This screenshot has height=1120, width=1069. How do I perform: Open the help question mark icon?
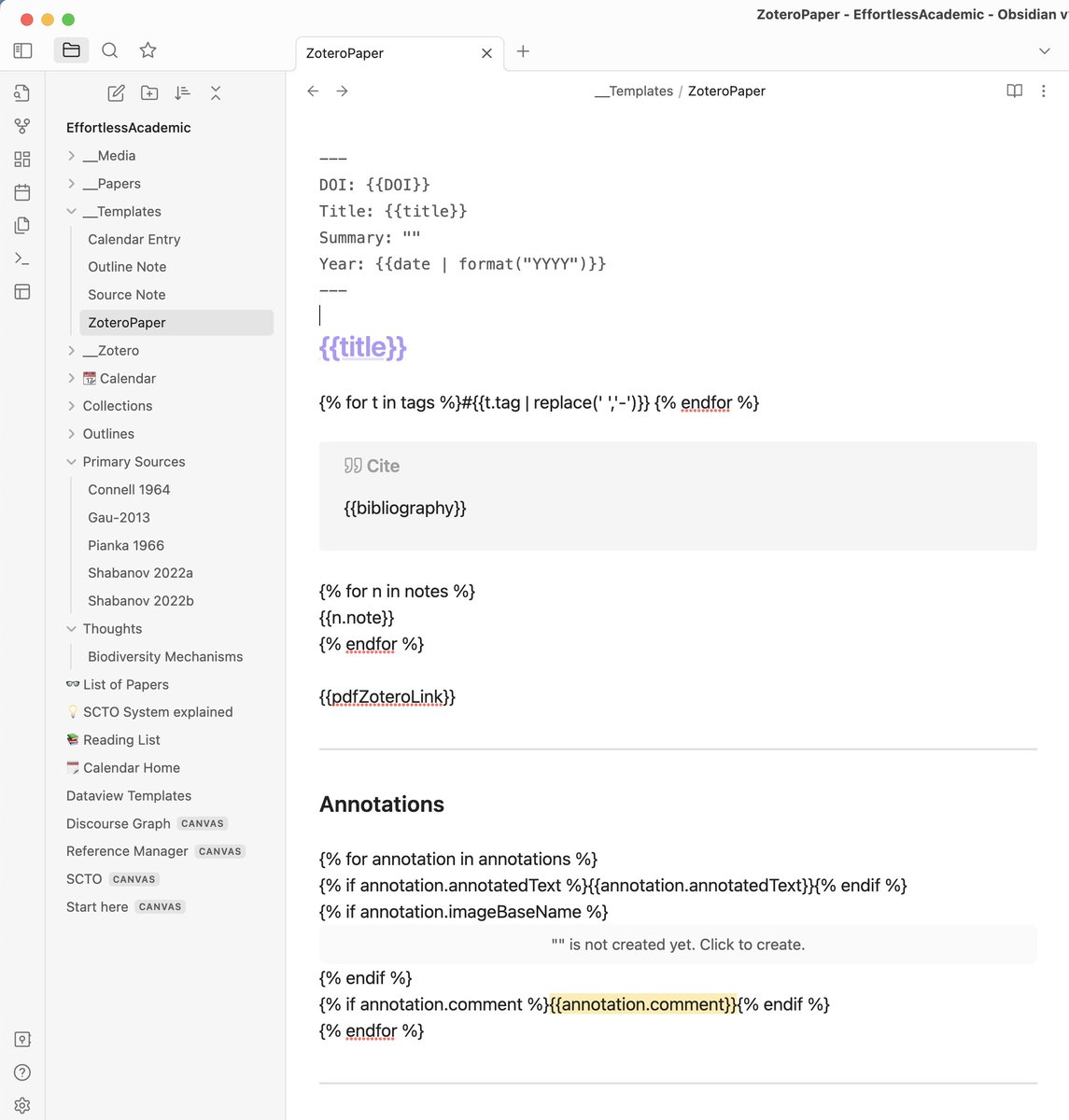pos(22,1072)
